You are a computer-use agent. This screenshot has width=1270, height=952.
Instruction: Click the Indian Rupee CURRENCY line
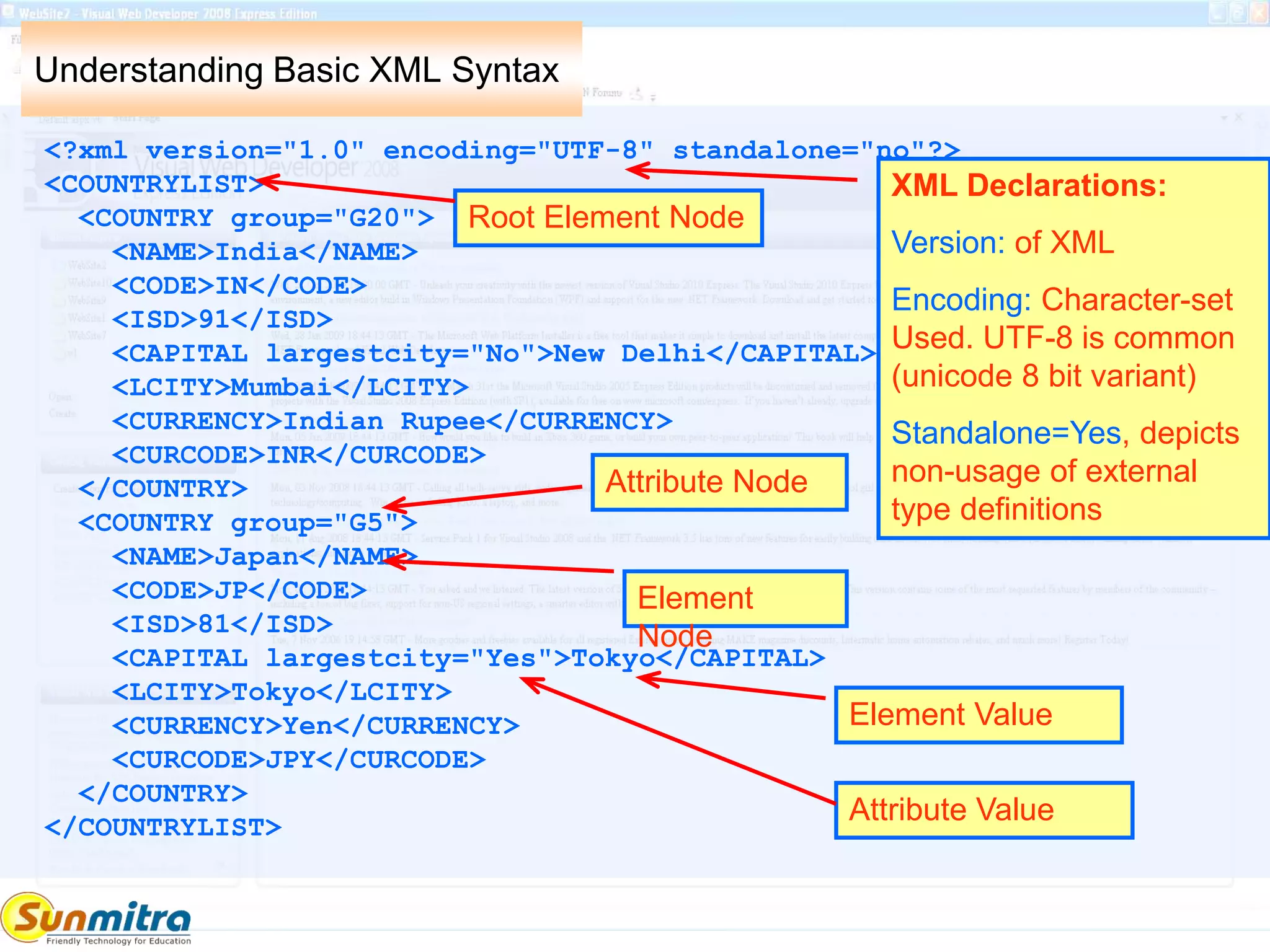click(x=392, y=421)
